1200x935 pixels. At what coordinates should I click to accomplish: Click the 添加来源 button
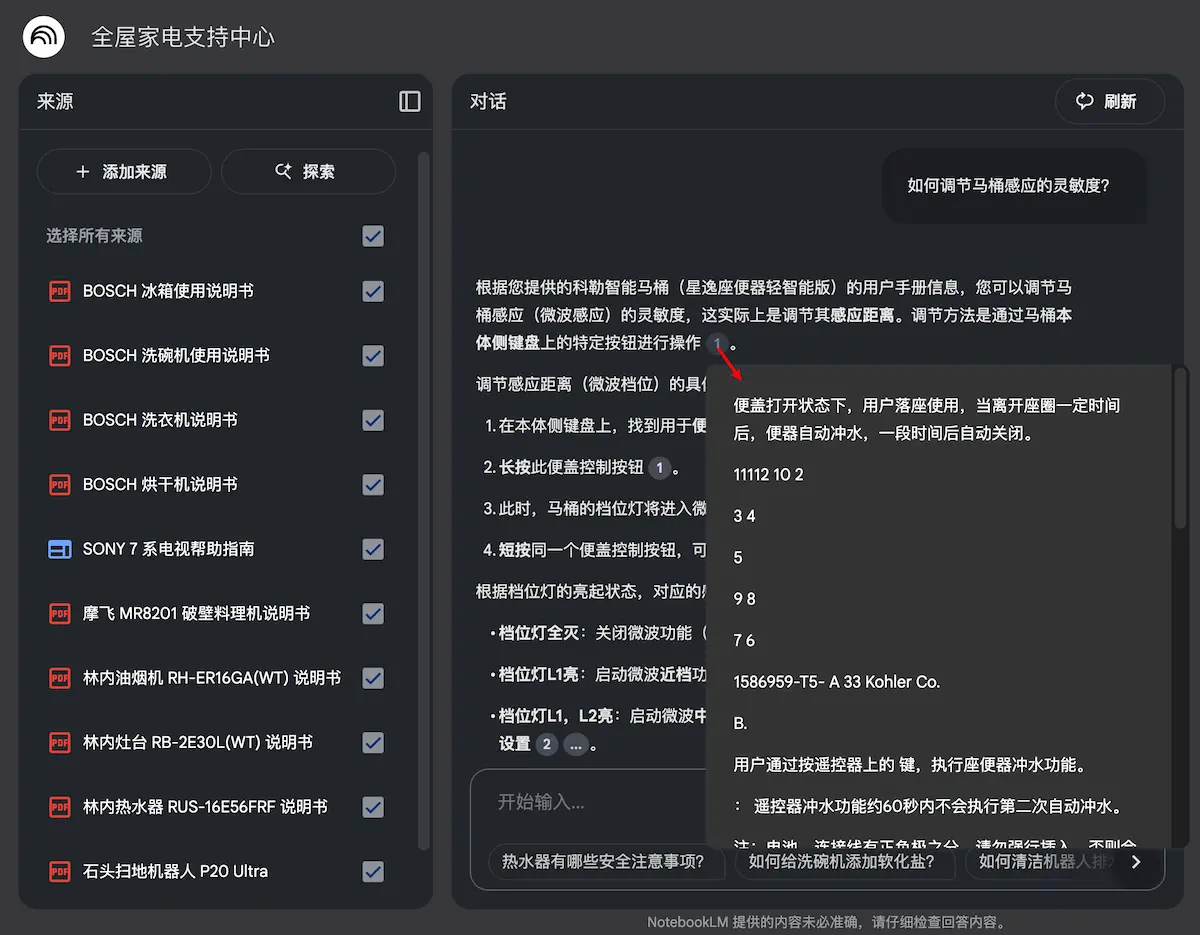(x=123, y=172)
